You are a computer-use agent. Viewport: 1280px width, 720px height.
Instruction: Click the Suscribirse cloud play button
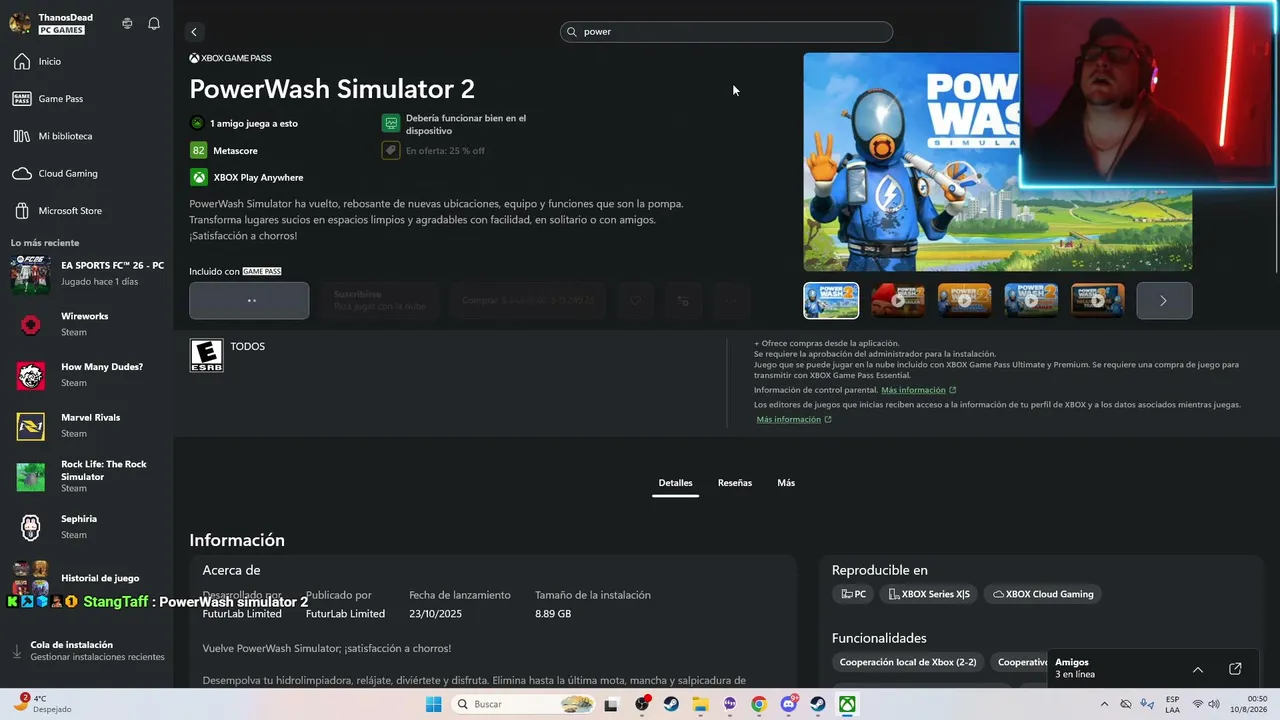380,300
